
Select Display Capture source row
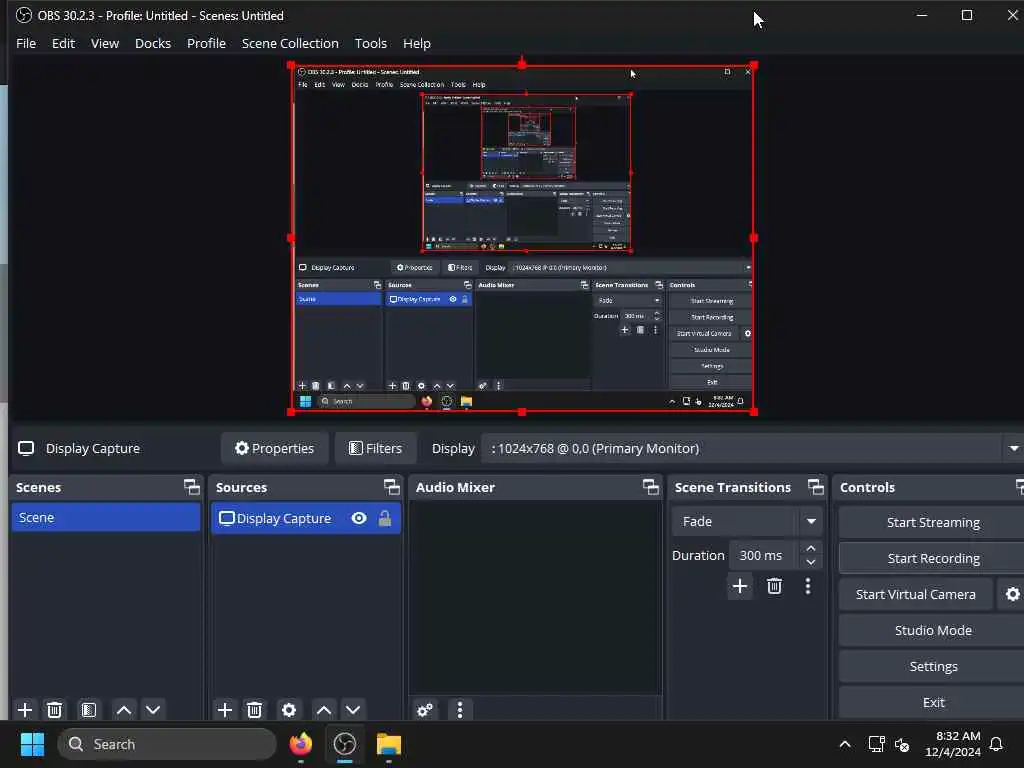[306, 519]
